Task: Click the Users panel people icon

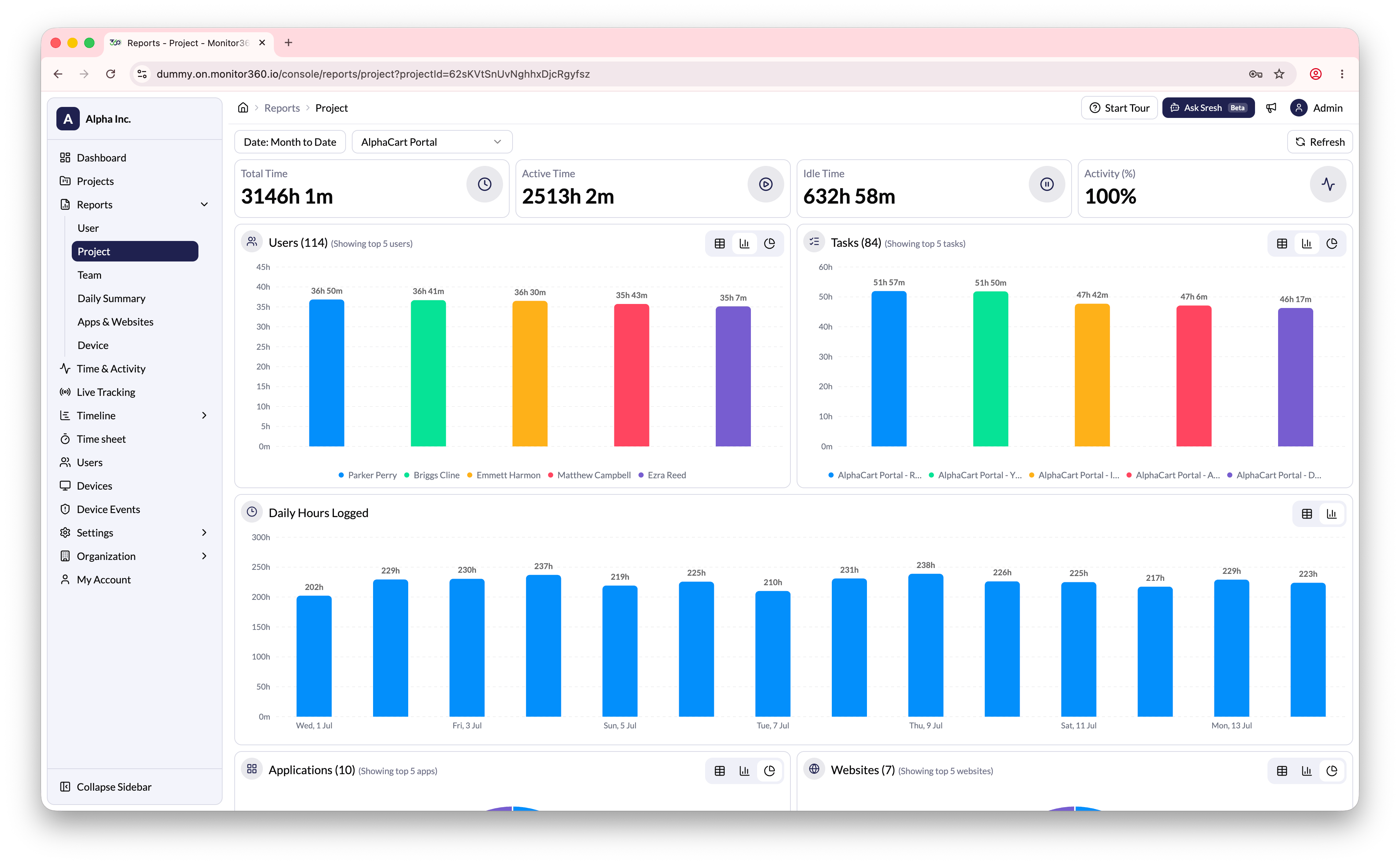Action: click(x=252, y=242)
